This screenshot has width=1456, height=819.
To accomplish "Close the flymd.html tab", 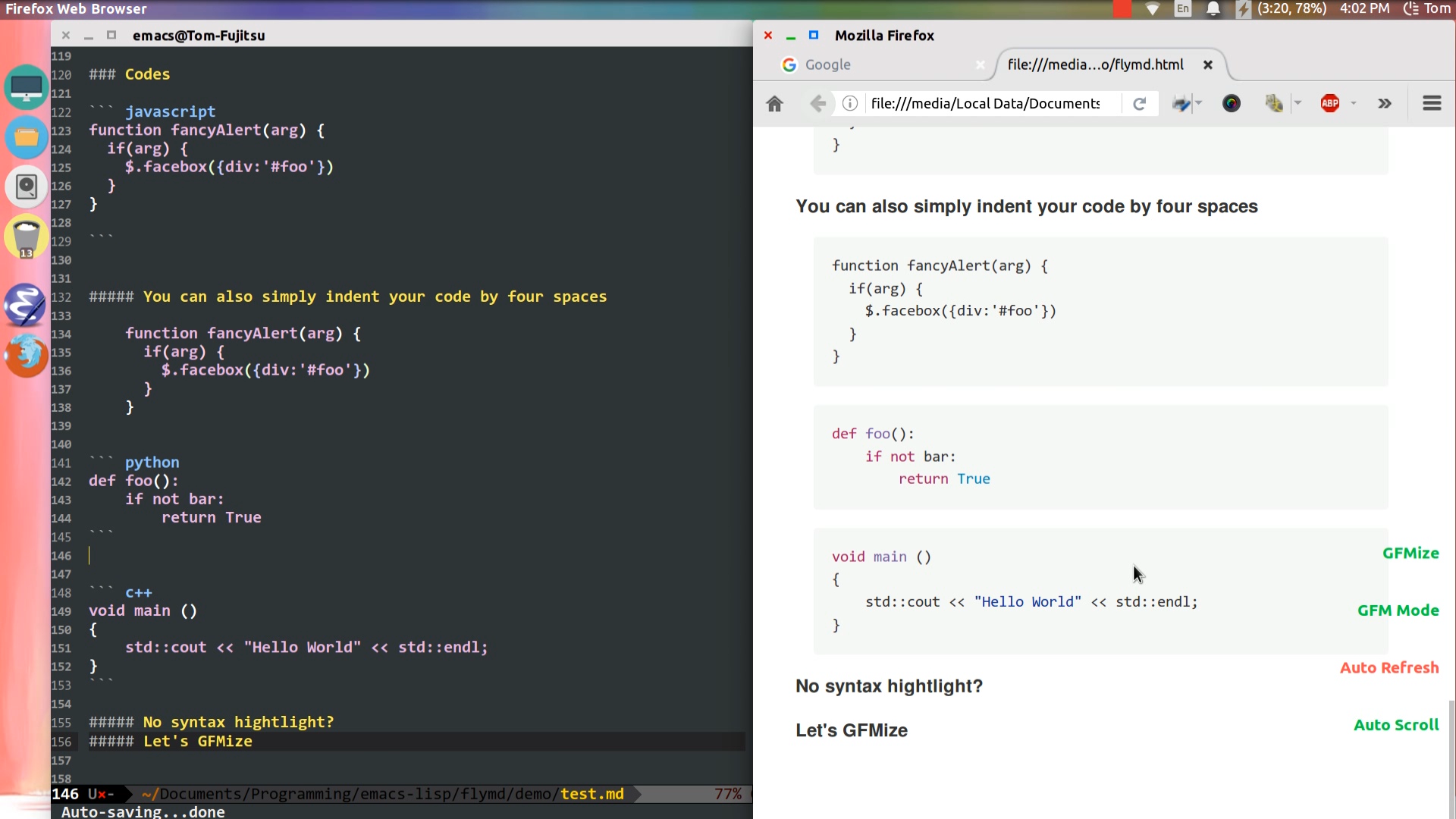I will pos(1208,65).
